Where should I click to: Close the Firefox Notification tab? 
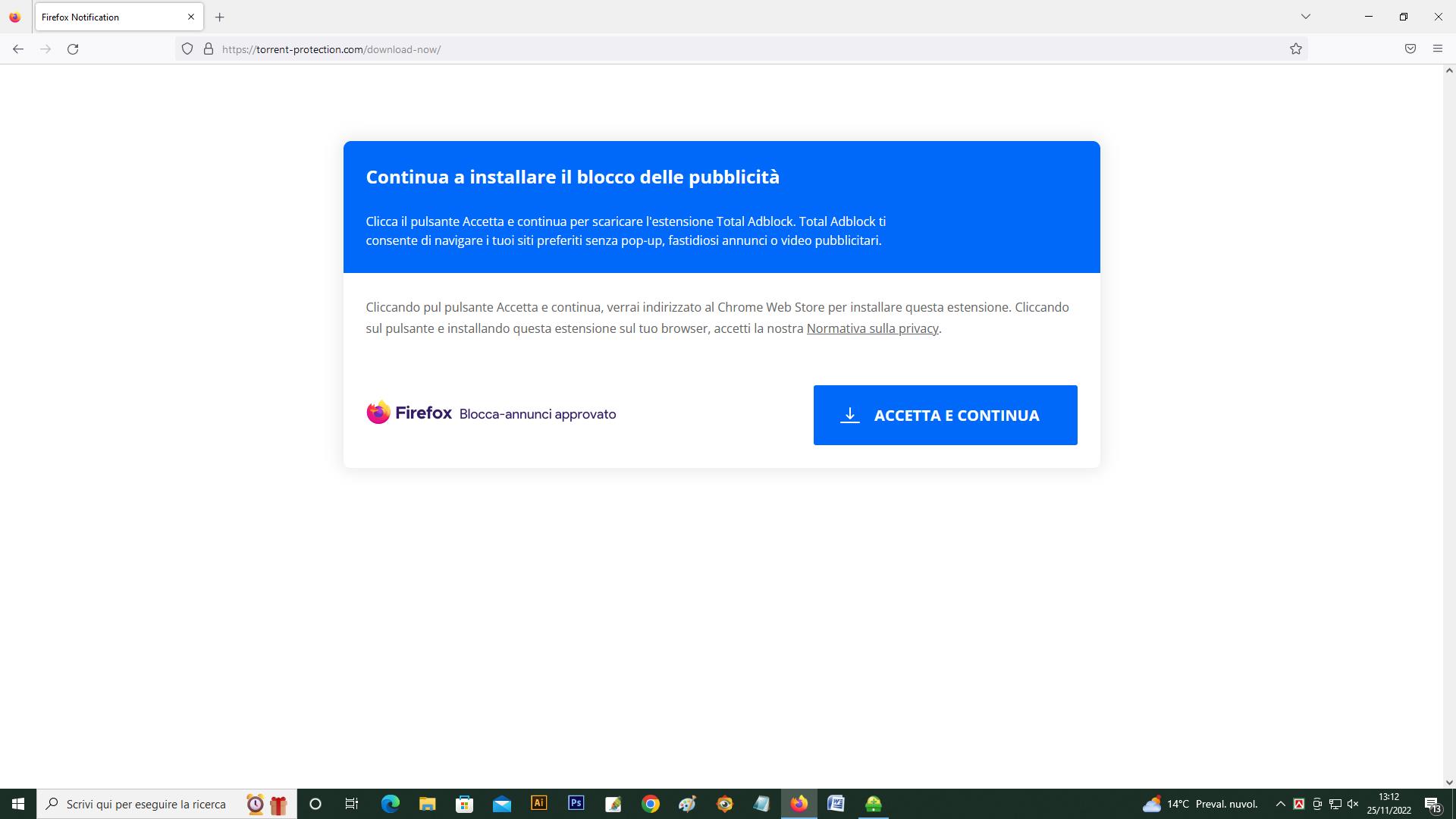point(191,17)
